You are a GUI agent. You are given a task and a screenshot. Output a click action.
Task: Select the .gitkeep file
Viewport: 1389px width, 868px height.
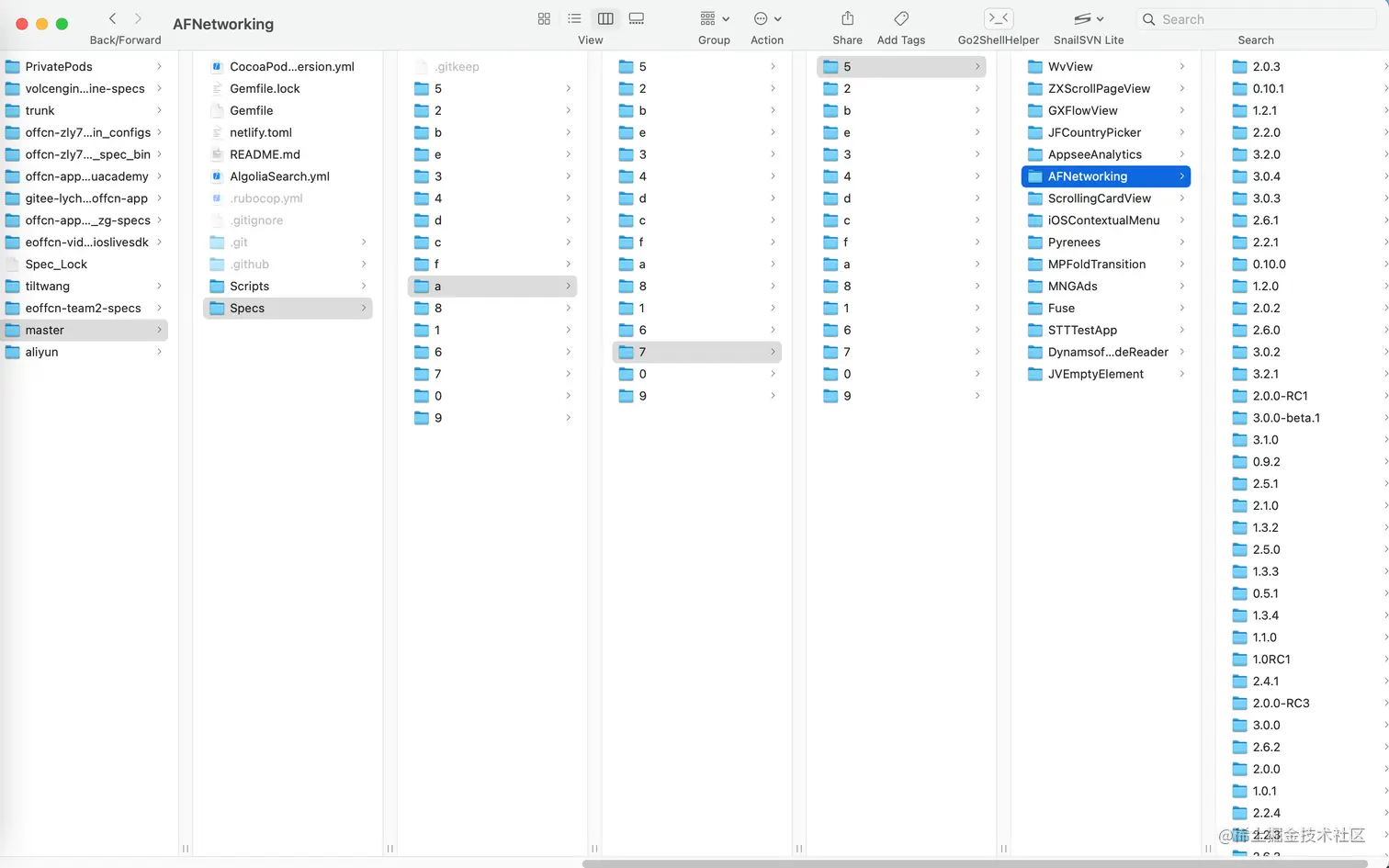point(492,66)
